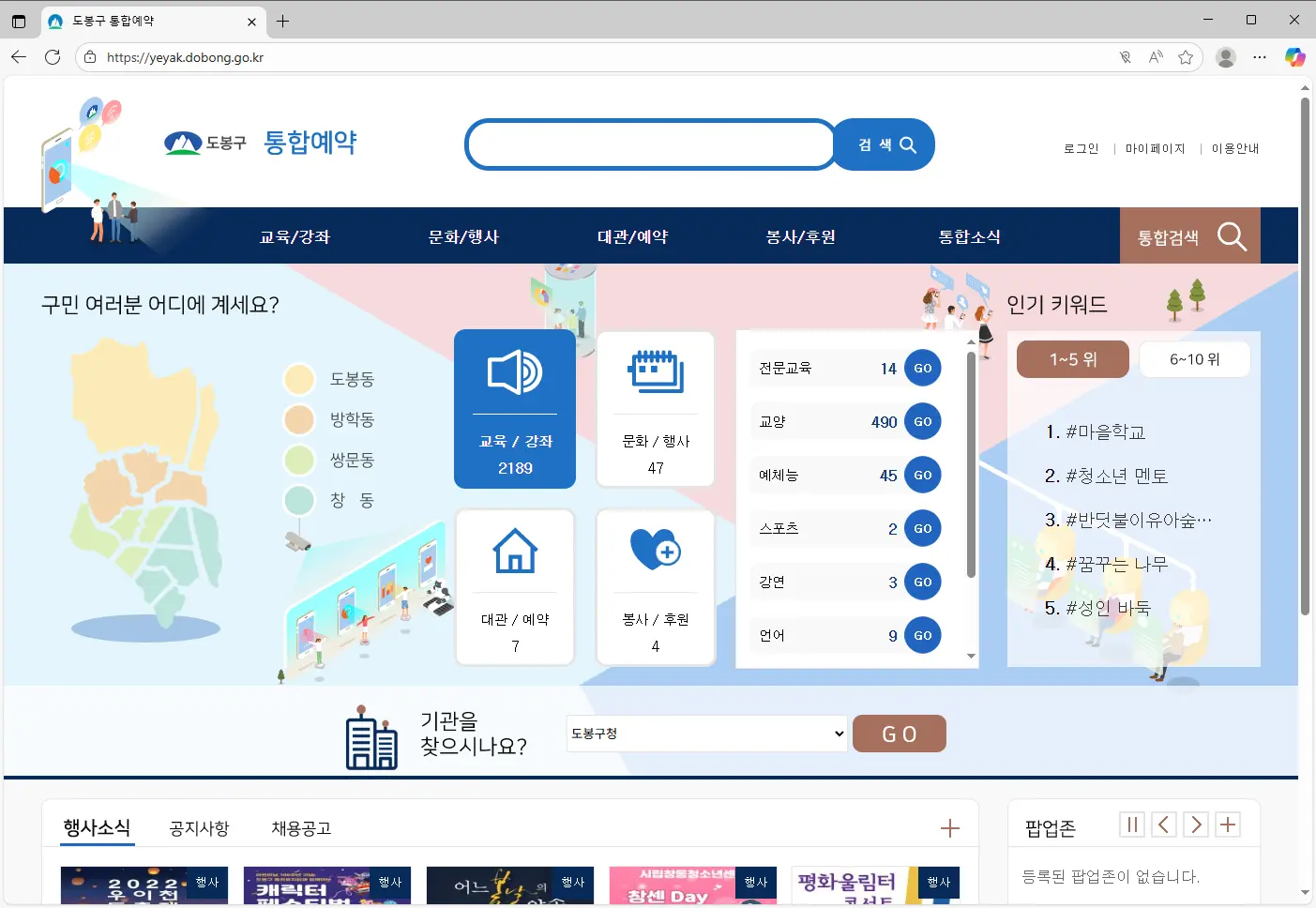Switch to the 채용공고 tab

coord(299,828)
